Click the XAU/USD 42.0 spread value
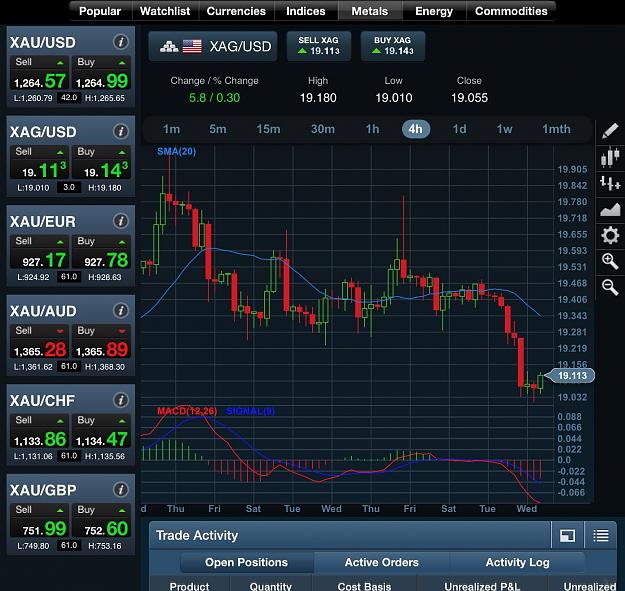 [69, 98]
